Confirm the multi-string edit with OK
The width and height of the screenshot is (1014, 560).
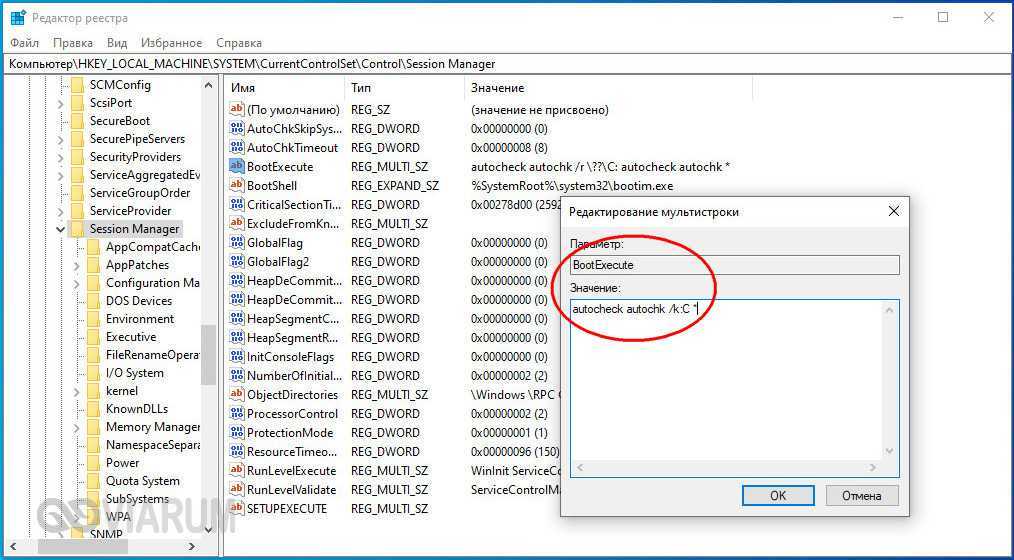778,495
